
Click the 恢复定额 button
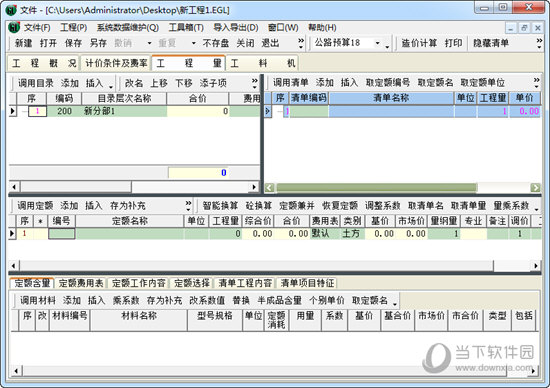pos(340,206)
